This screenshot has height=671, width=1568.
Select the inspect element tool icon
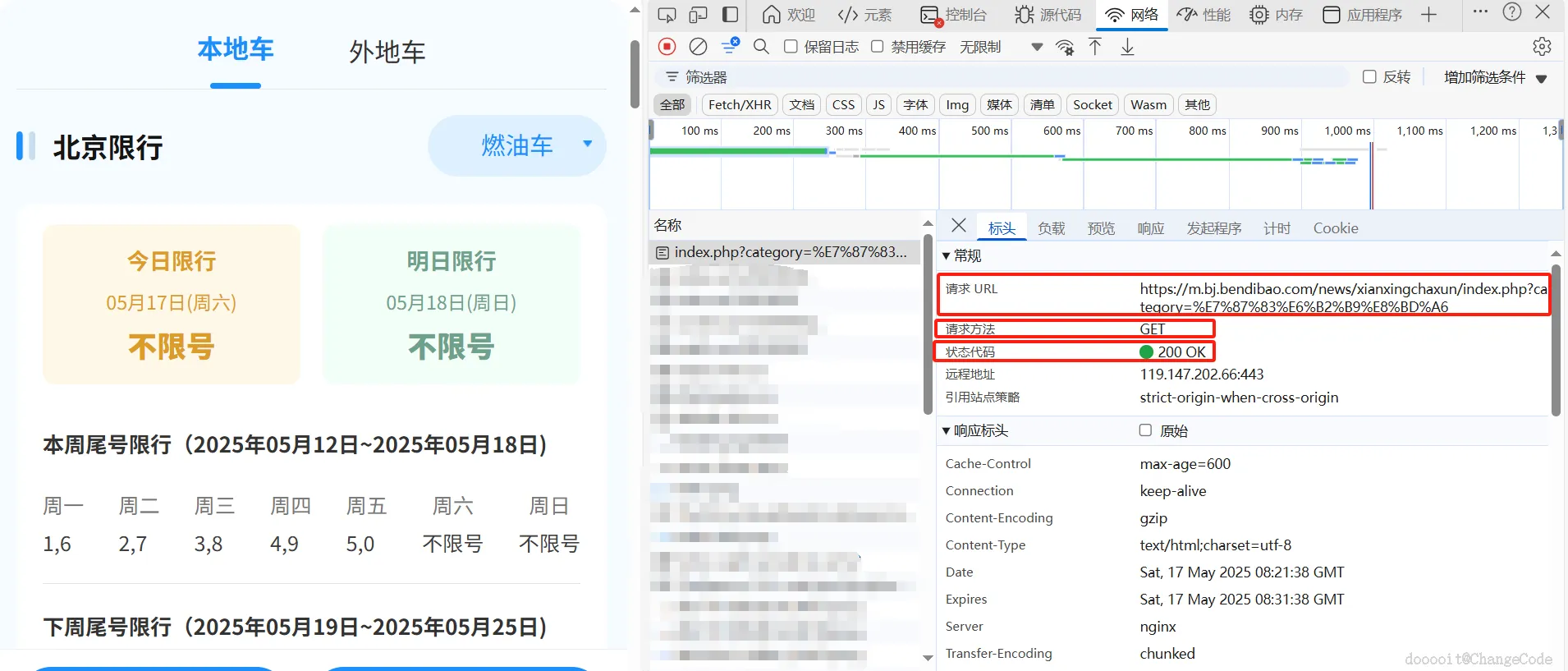pos(667,15)
